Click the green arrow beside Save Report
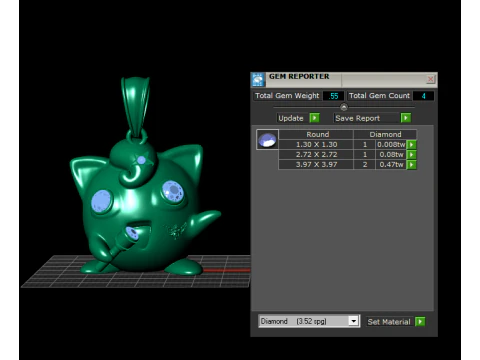Image resolution: width=480 pixels, height=360 pixels. point(406,118)
